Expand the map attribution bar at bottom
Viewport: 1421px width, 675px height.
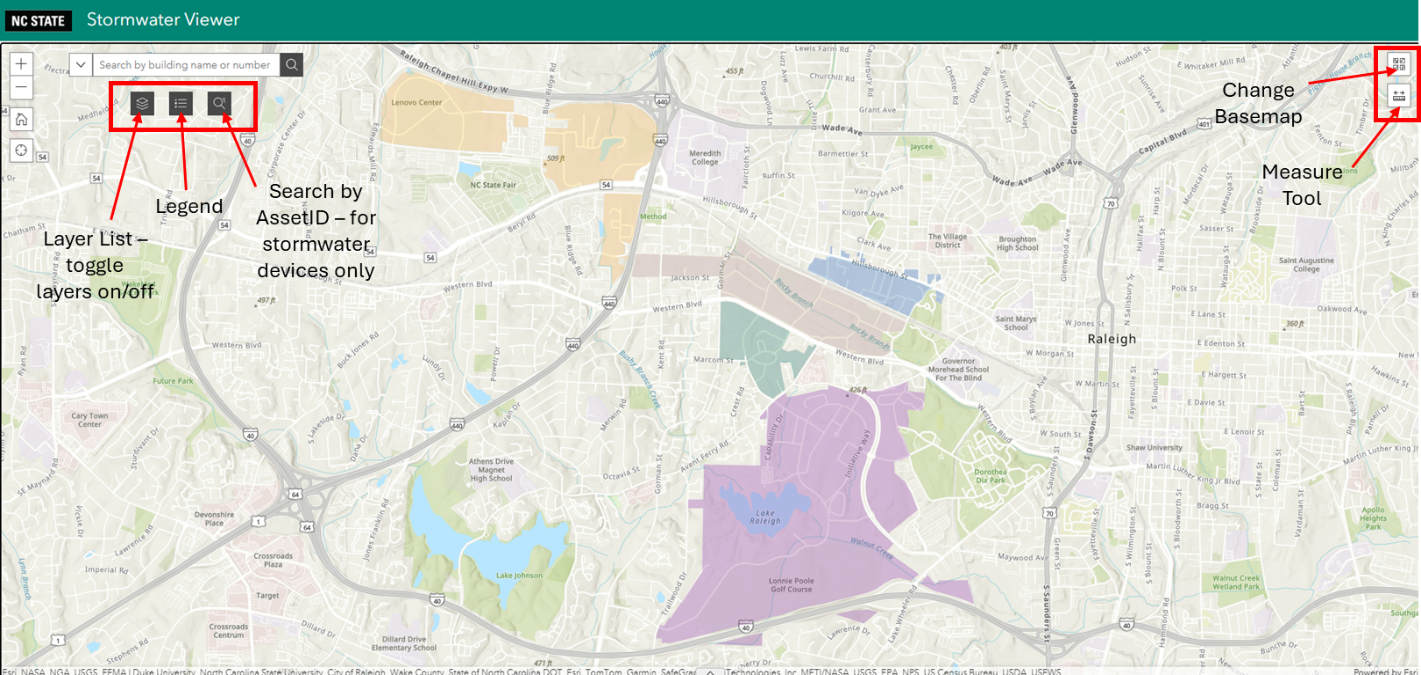point(710,671)
